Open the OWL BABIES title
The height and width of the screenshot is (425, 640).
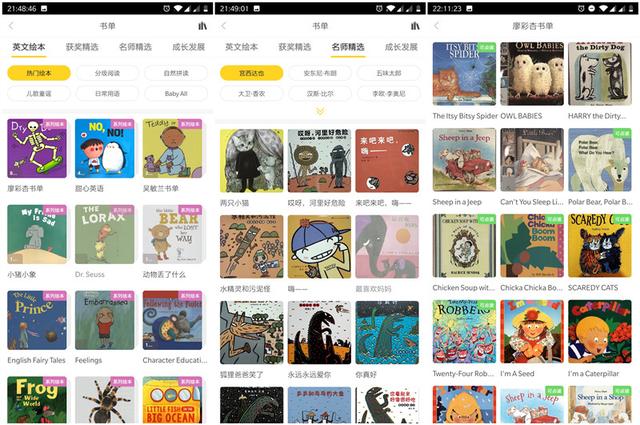(x=521, y=116)
